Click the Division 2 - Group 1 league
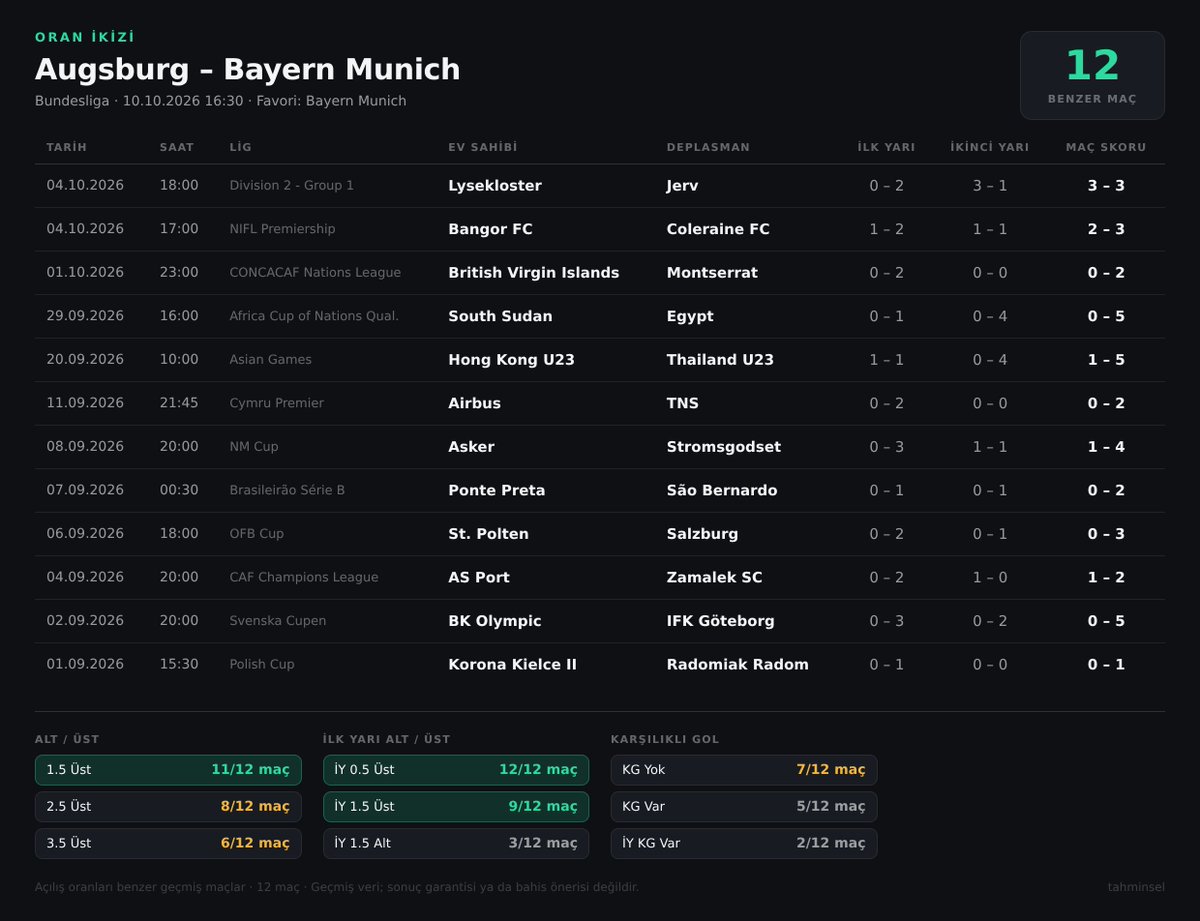Screen dimensions: 1200x921 tap(292, 186)
